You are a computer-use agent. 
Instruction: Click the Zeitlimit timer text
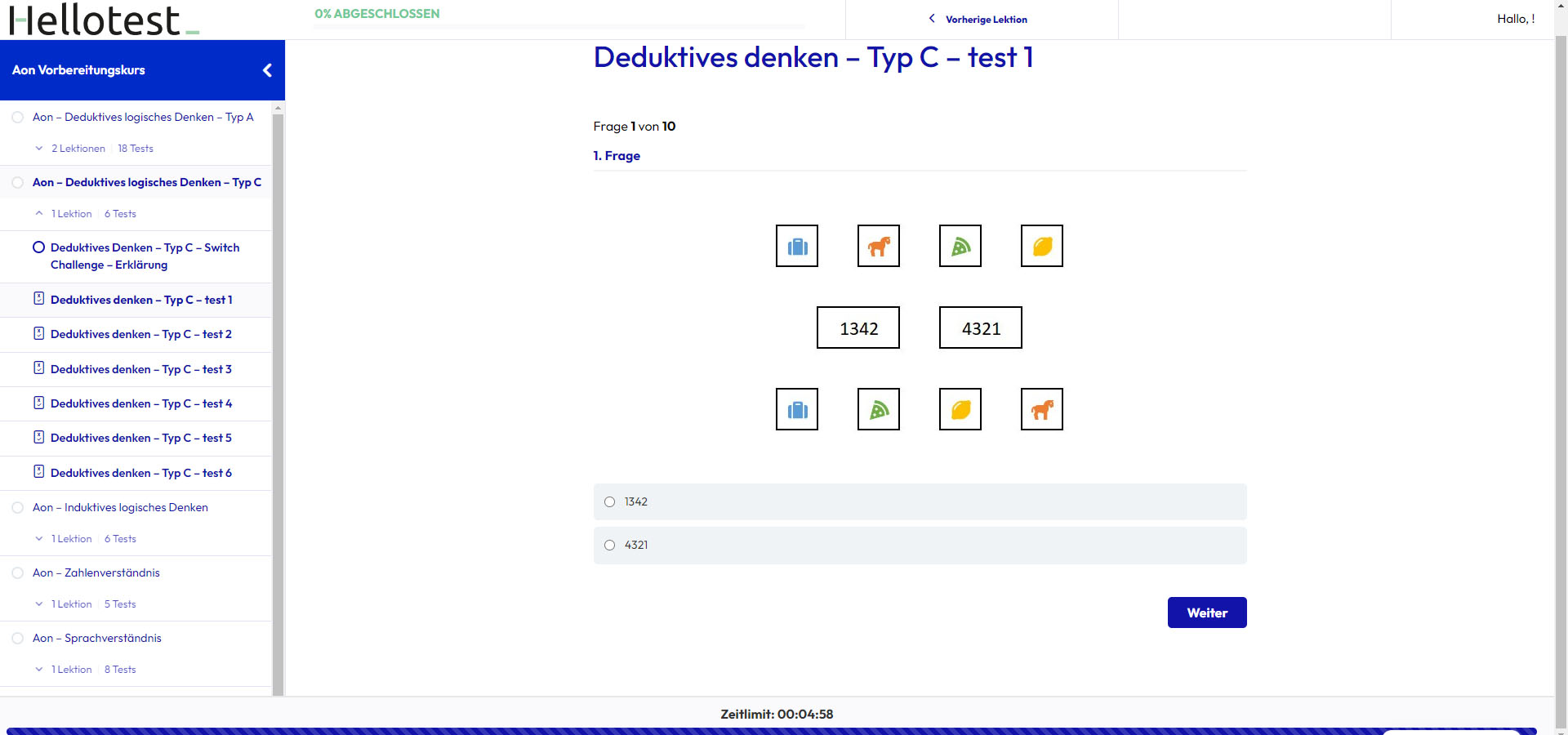tap(777, 715)
